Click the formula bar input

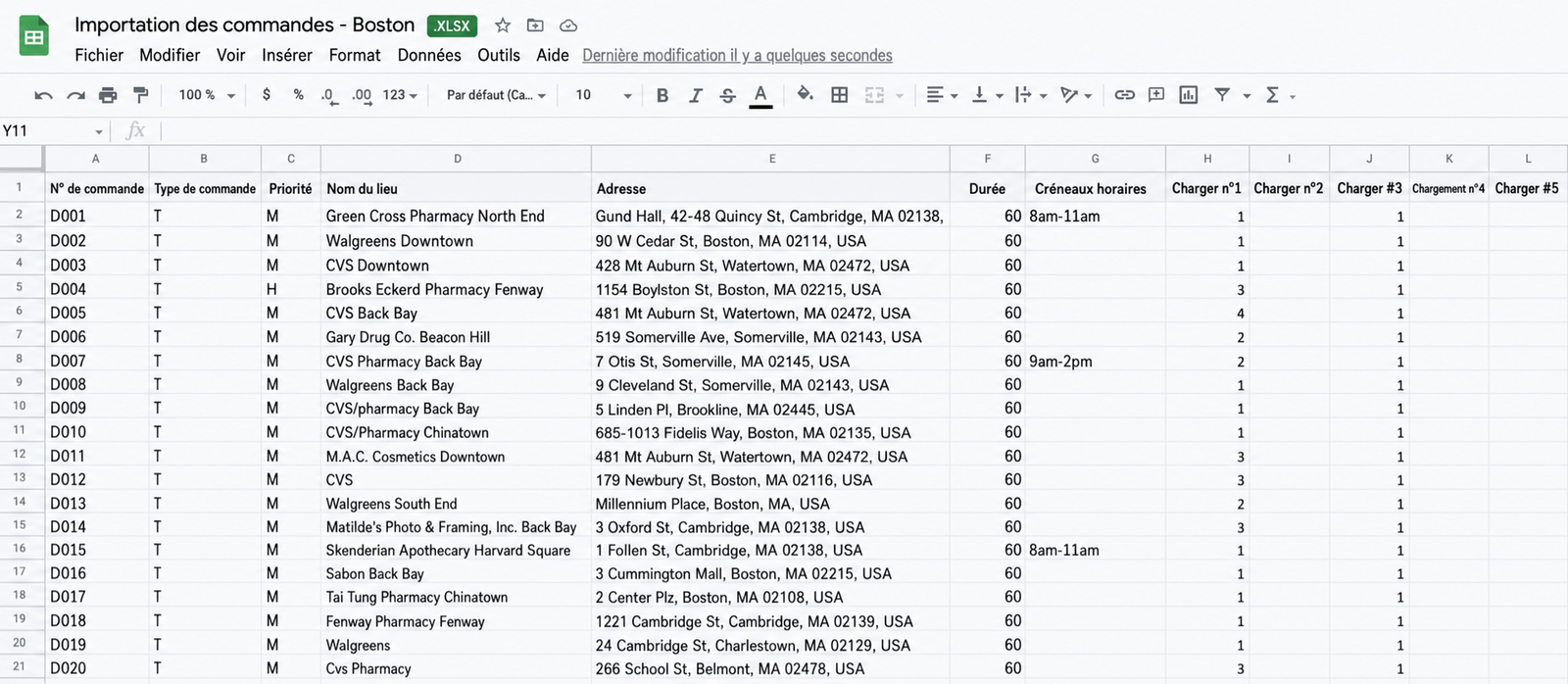862,131
